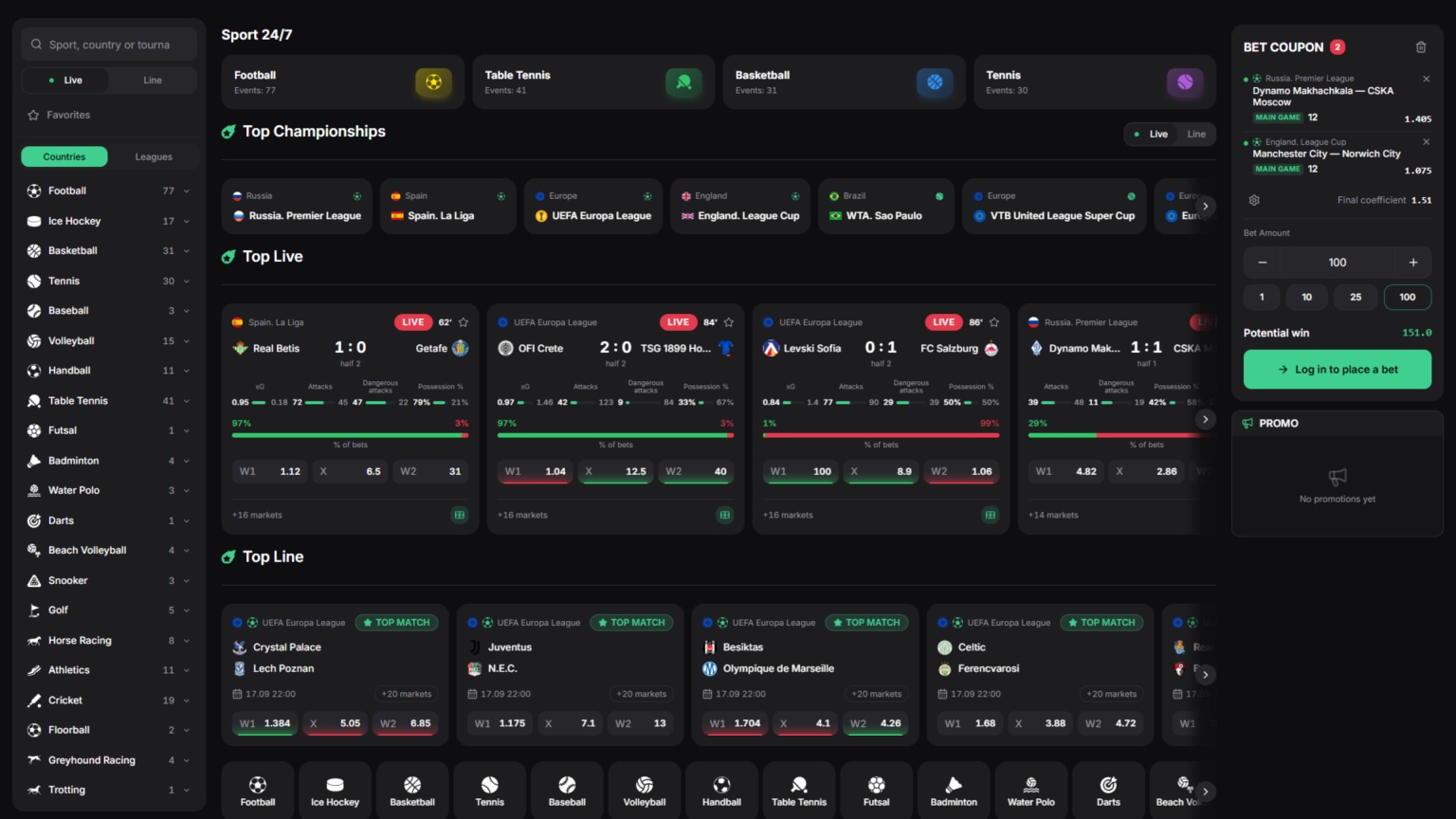Choose 100 quick bet amount
1456x819 pixels.
click(x=1408, y=297)
